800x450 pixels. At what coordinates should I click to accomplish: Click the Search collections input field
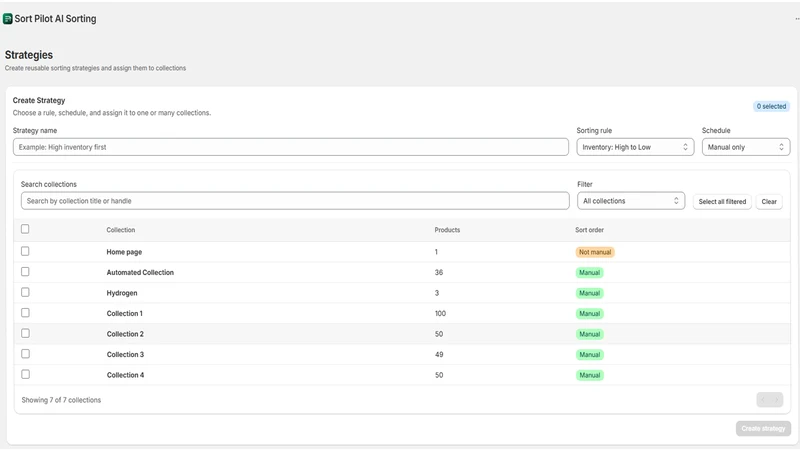tap(295, 201)
